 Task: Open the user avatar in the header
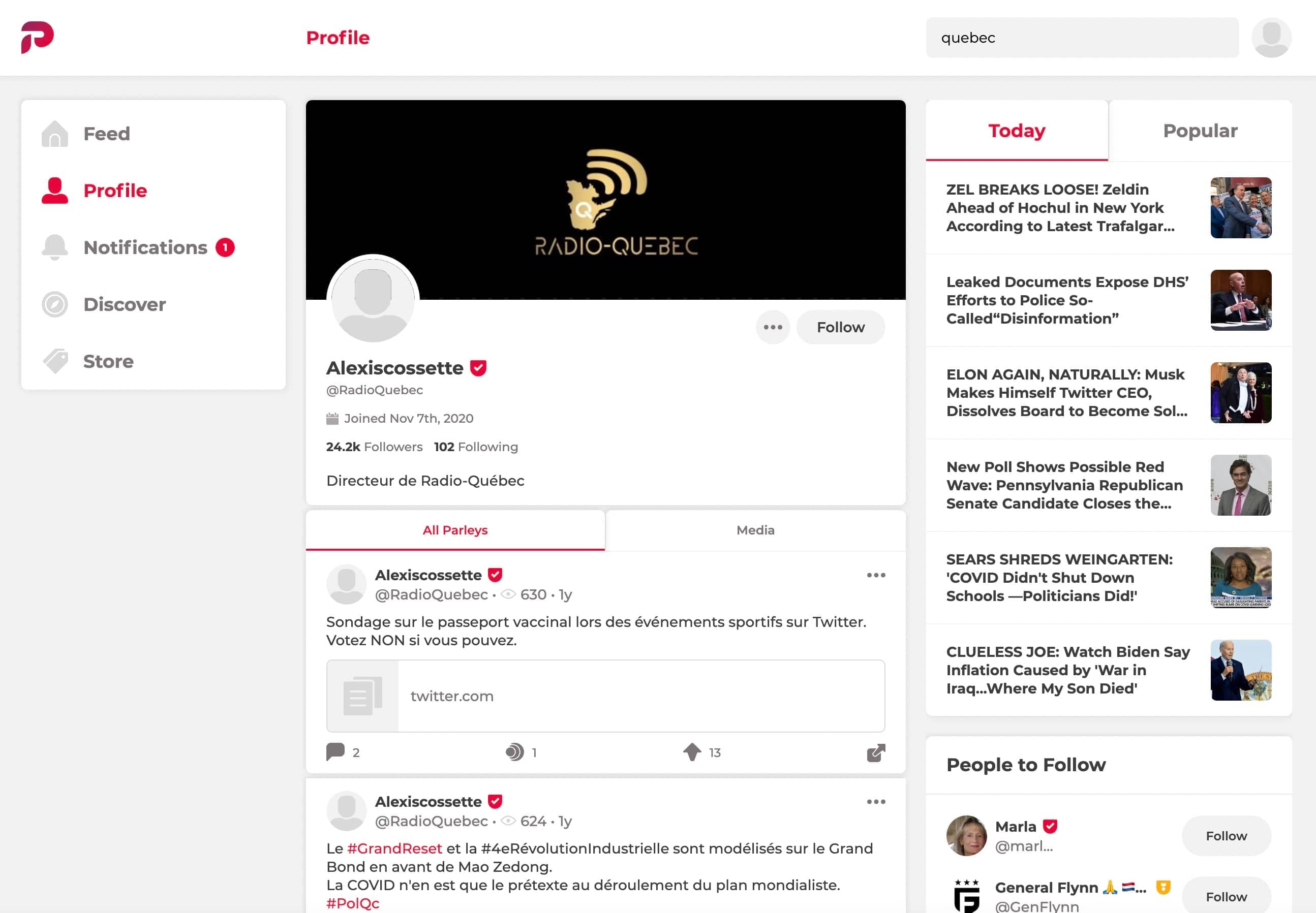coord(1271,38)
